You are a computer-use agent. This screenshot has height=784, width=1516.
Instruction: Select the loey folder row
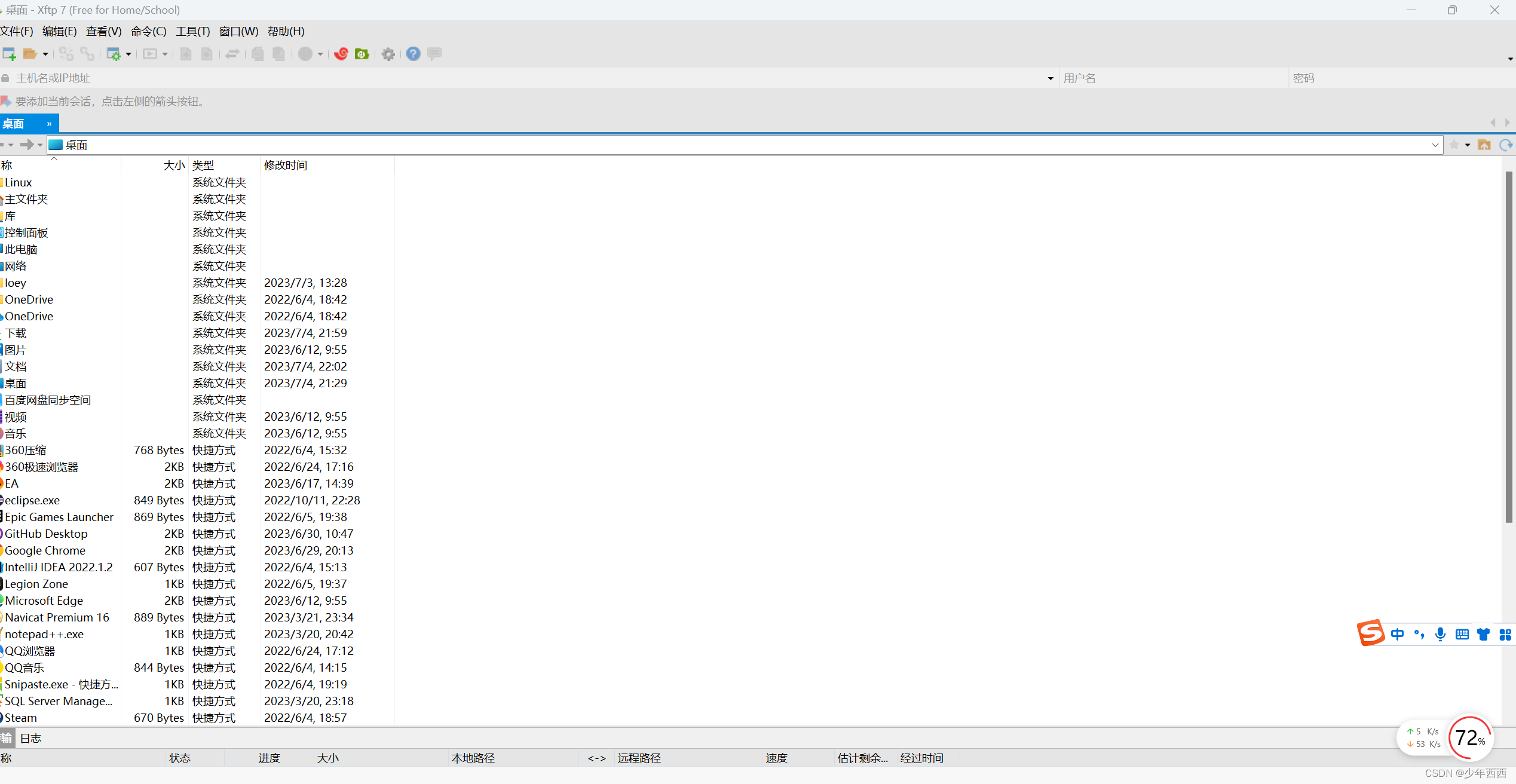197,283
